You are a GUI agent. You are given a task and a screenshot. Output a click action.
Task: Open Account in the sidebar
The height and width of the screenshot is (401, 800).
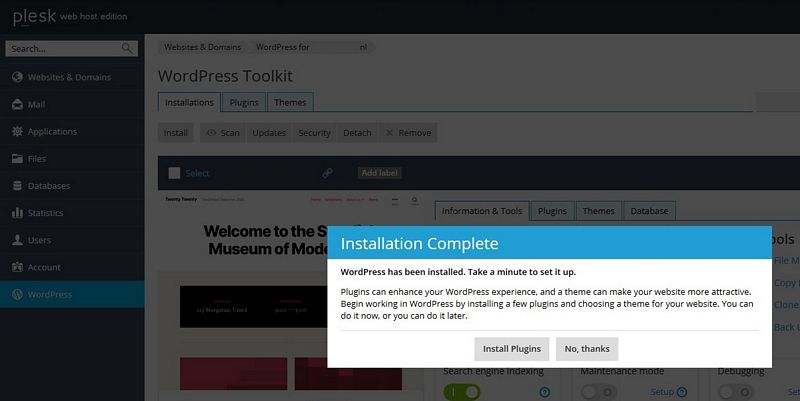pos(72,267)
